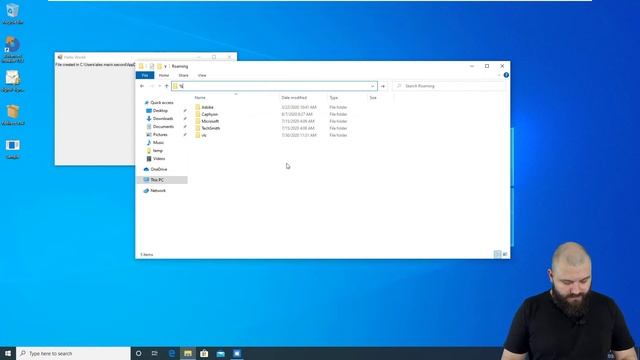Expand the ribbon using the chevron
Screen dimensions: 640x360
[499, 76]
